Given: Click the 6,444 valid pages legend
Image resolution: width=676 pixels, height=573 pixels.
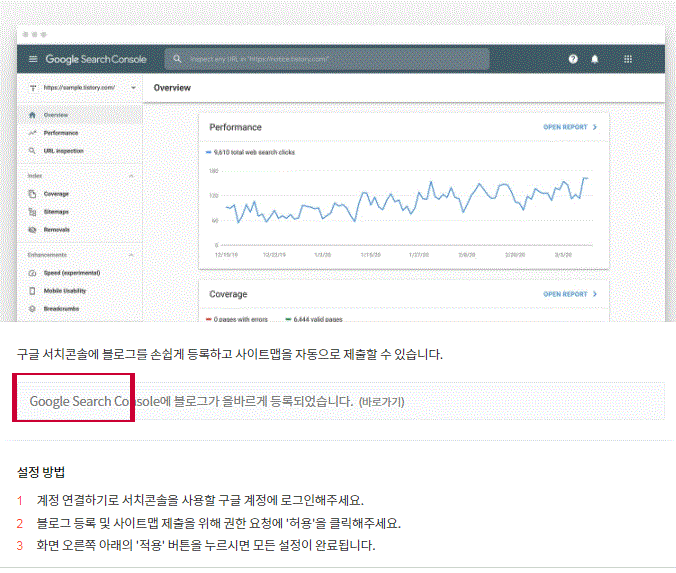Looking at the screenshot, I should point(314,319).
